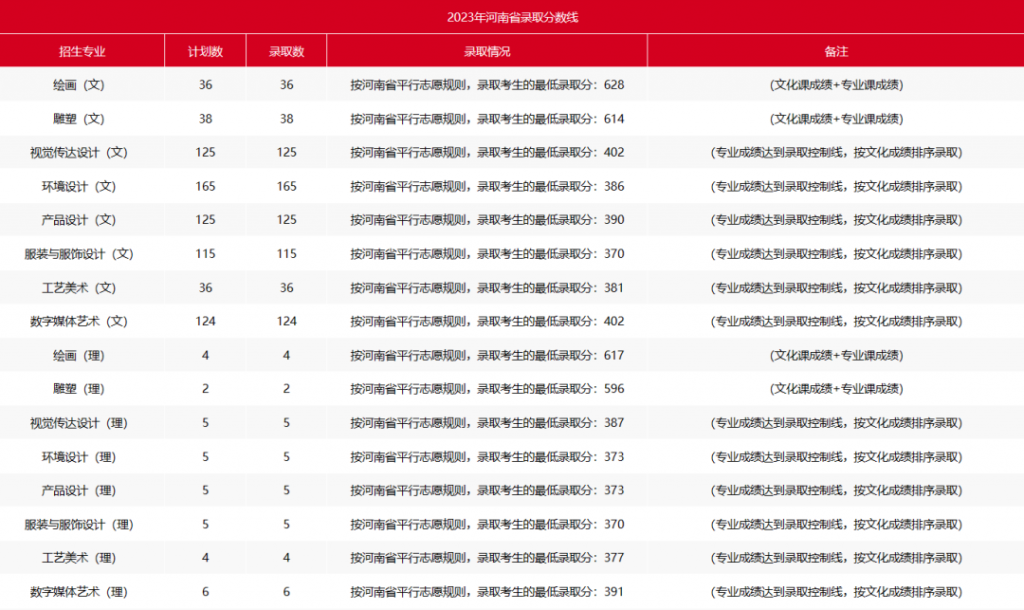
Task: Click the 计划数 value "6" in 数字媒体艺术（理） row
Action: click(x=205, y=592)
